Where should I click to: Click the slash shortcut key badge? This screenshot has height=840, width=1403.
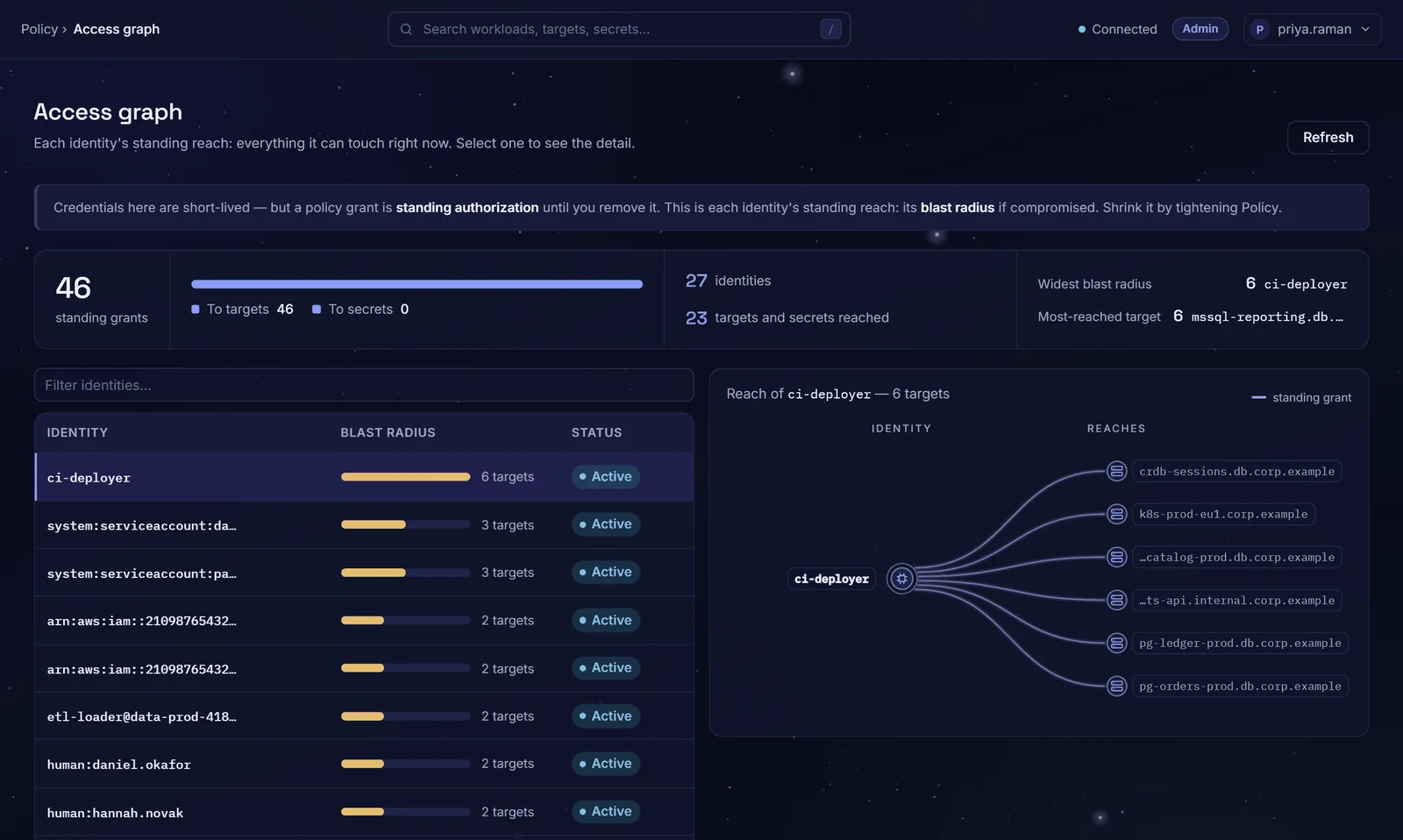click(830, 29)
